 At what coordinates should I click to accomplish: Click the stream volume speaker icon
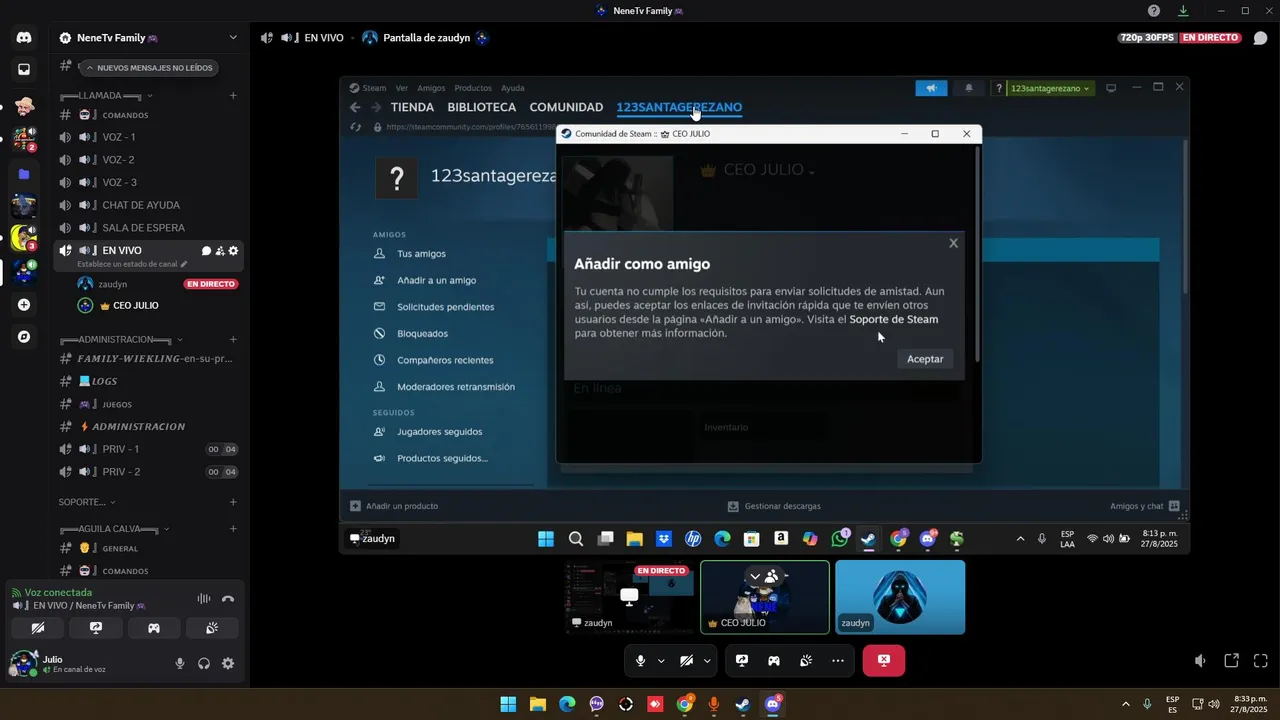pos(1200,661)
